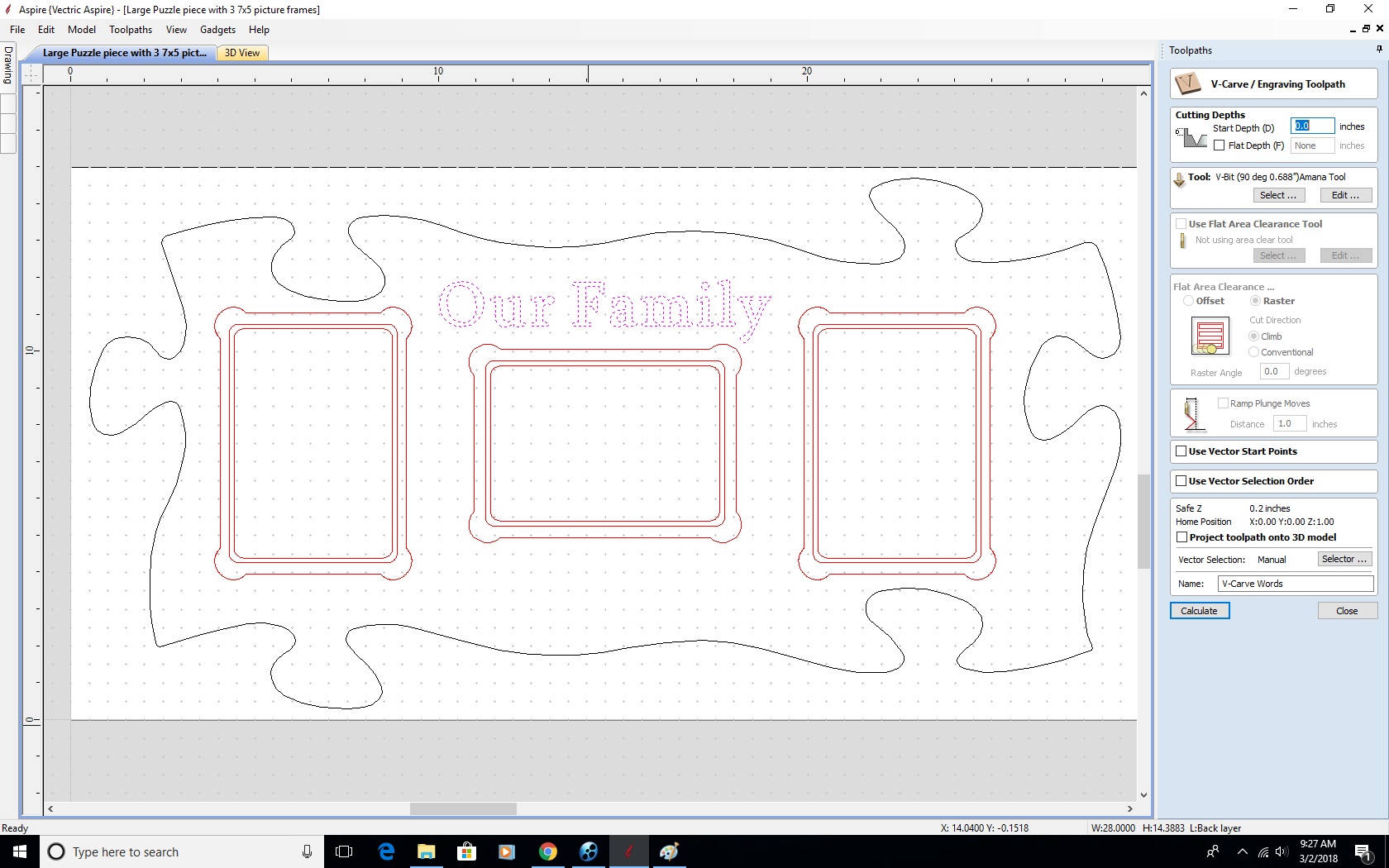
Task: Click the 0.2 inches Safe Z value
Action: point(1269,508)
